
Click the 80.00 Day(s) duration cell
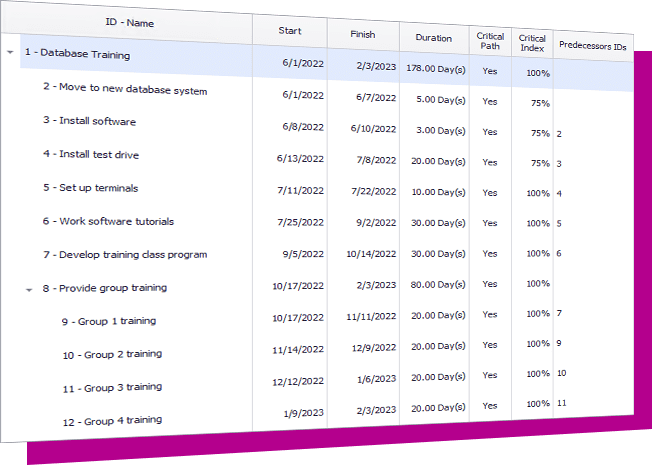point(438,284)
